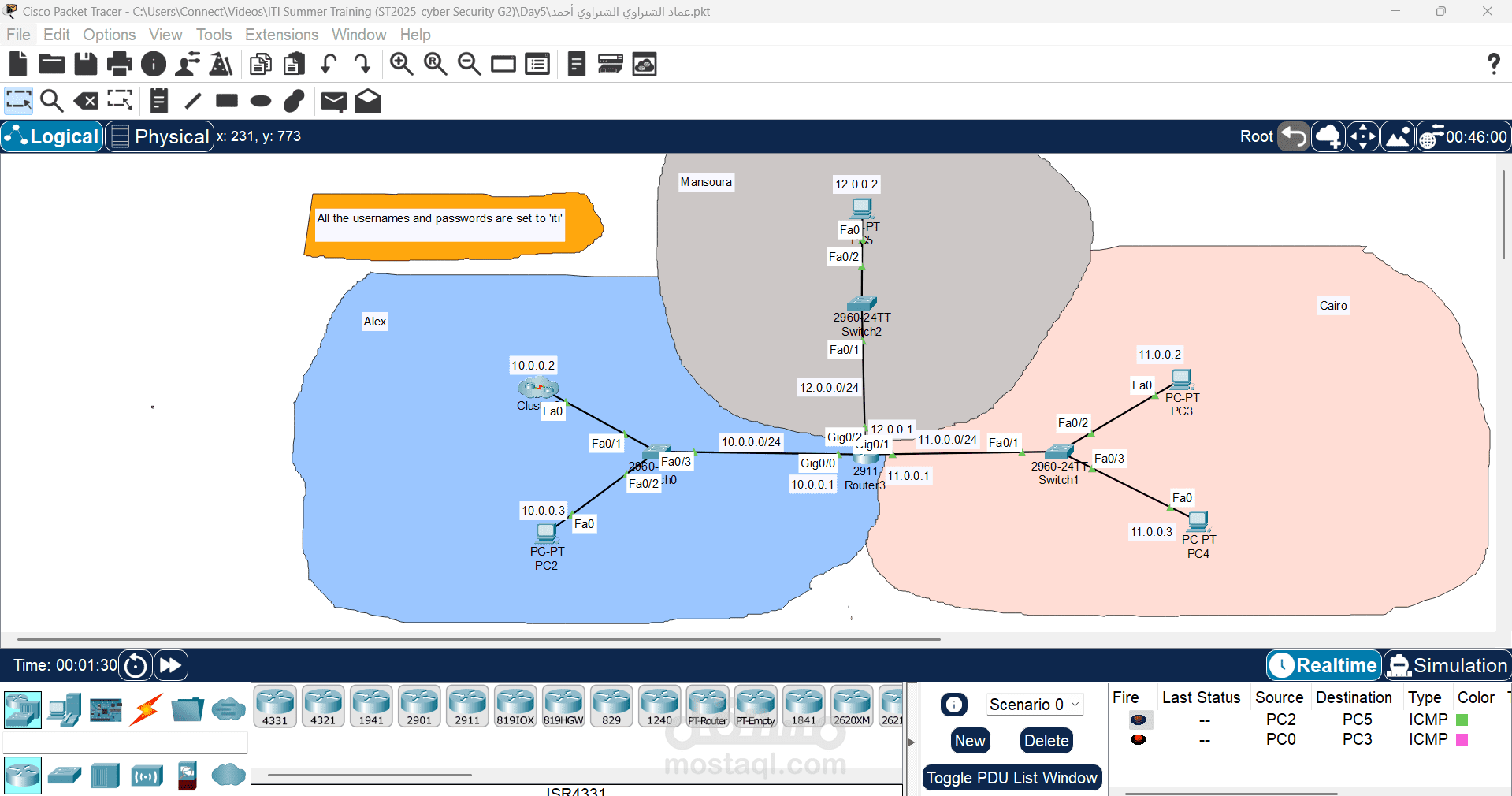
Task: Click the Undo arrow icon
Action: 329,64
